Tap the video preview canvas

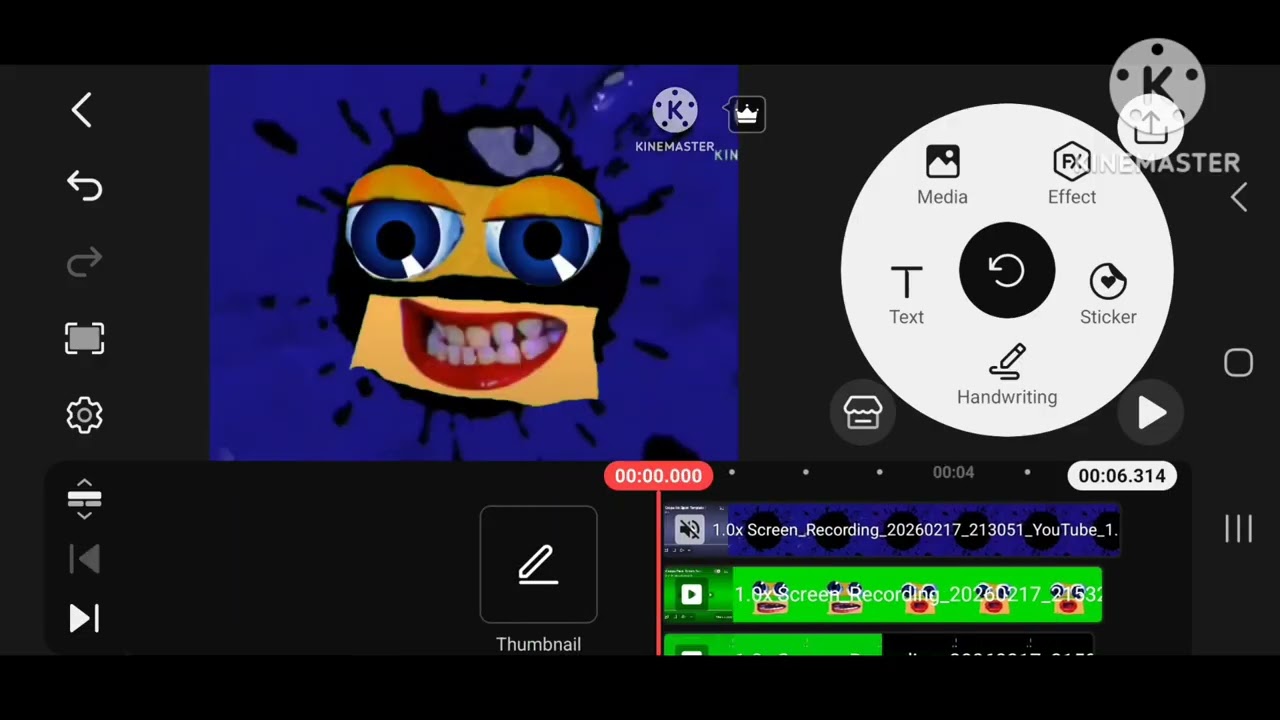tap(474, 263)
